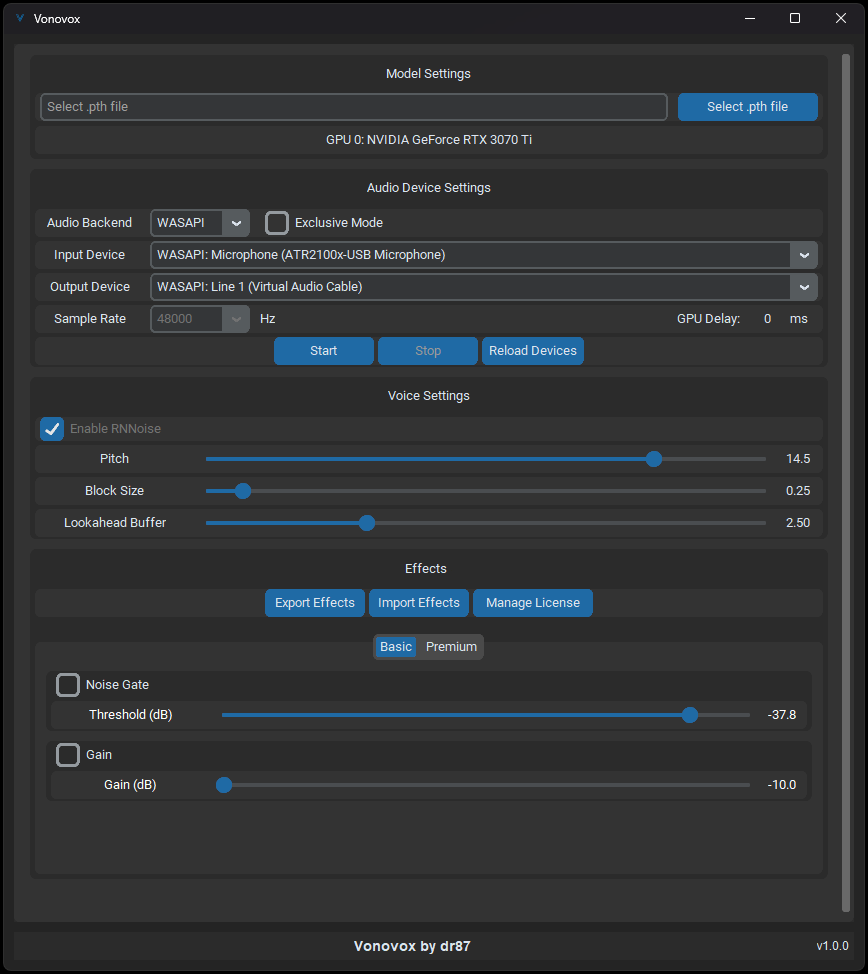This screenshot has width=868, height=974.
Task: Enable the Noise Gate effect checkbox
Action: 68,685
